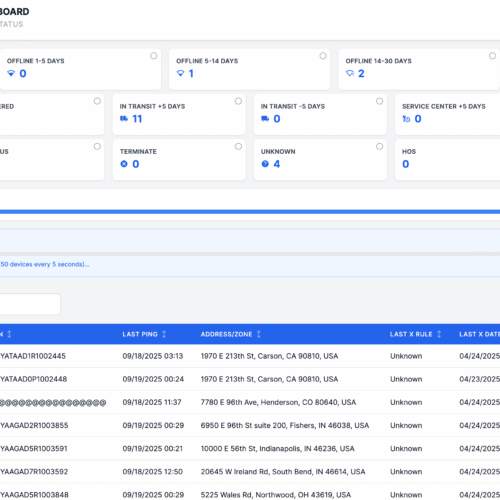Select the Offline 5-14 Days radio button
This screenshot has width=500, height=500.
pos(323,56)
